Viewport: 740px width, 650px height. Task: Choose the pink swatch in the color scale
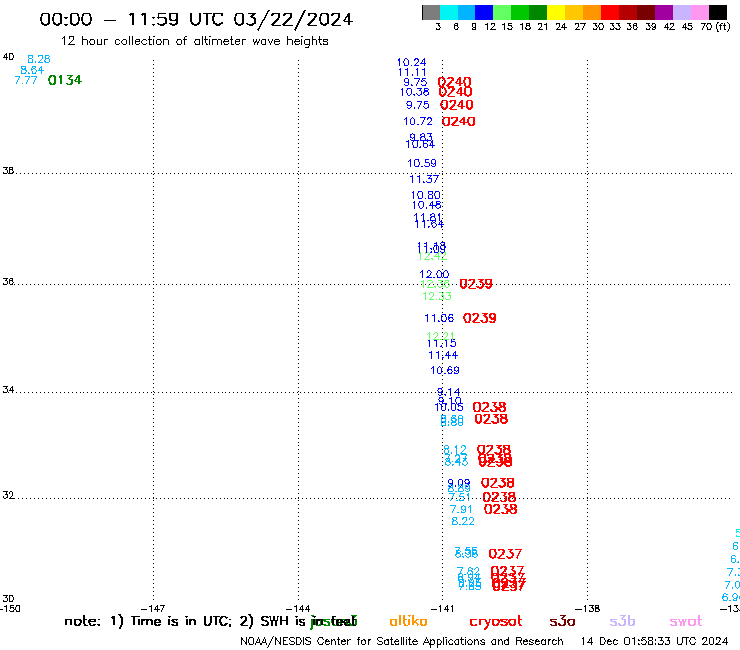(x=699, y=12)
